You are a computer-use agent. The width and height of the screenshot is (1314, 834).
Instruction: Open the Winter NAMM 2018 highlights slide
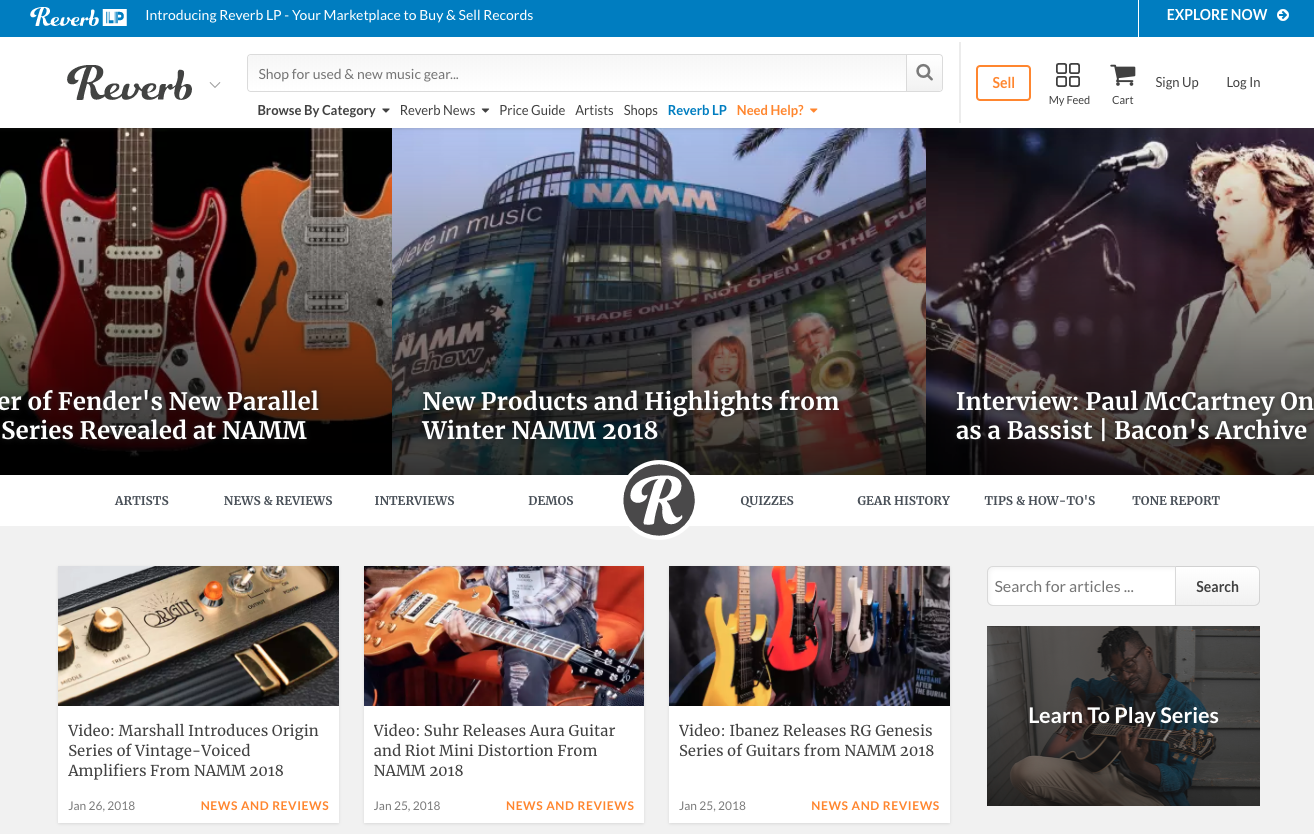[x=659, y=301]
